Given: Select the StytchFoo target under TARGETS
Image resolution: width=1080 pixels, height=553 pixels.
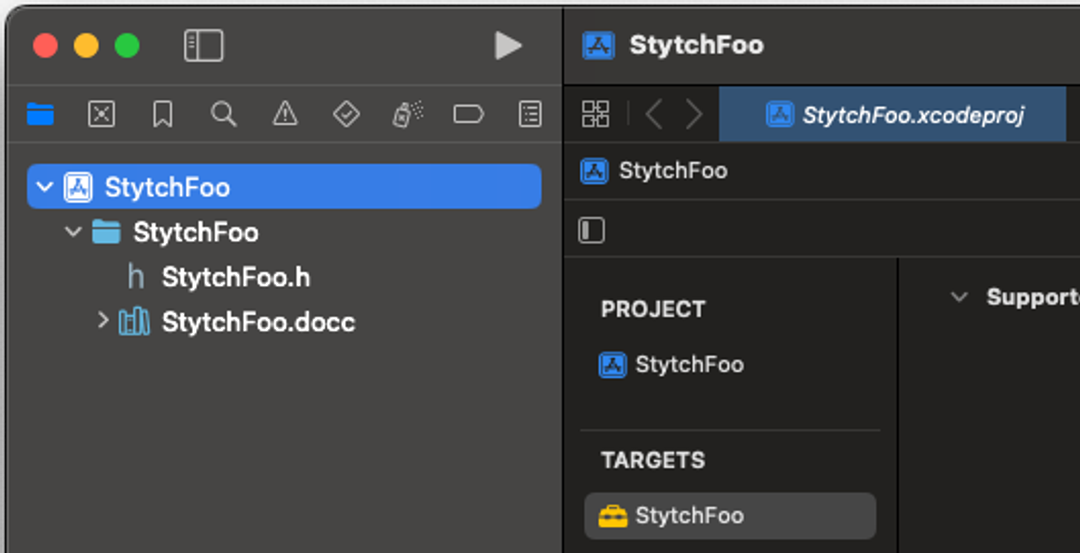Looking at the screenshot, I should pos(730,516).
